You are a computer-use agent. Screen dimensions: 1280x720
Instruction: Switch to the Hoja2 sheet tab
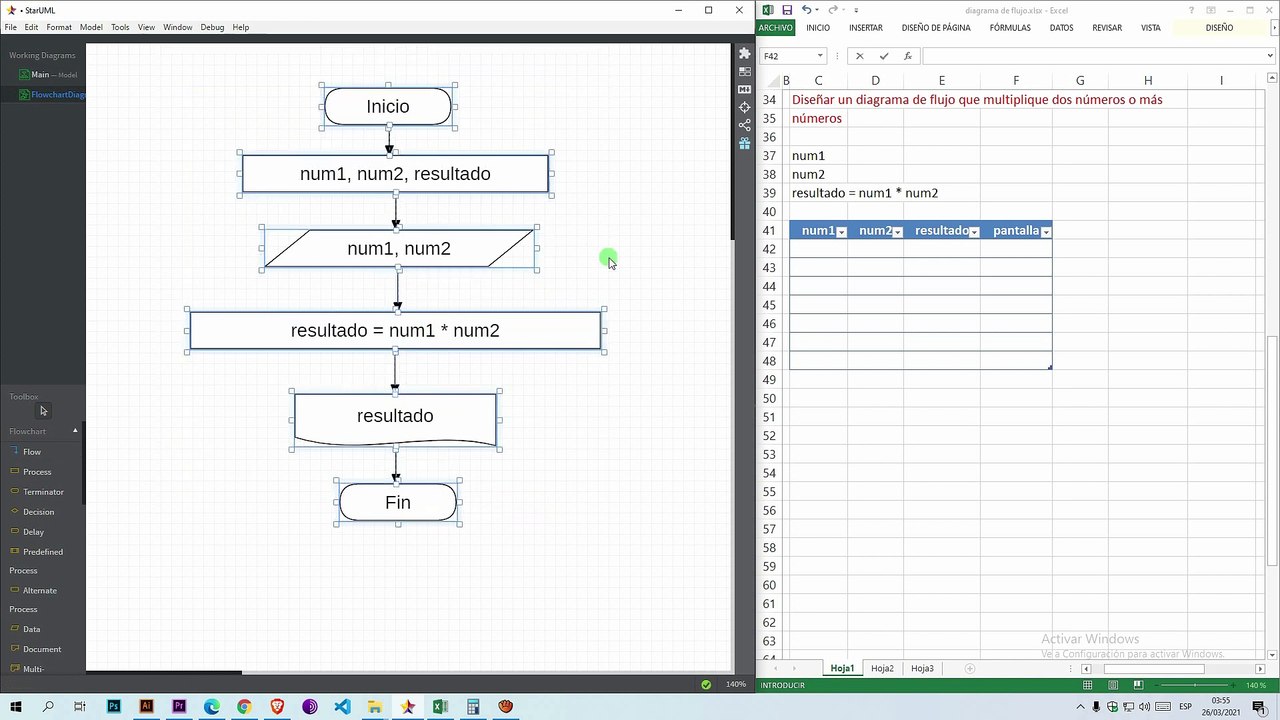tap(882, 668)
